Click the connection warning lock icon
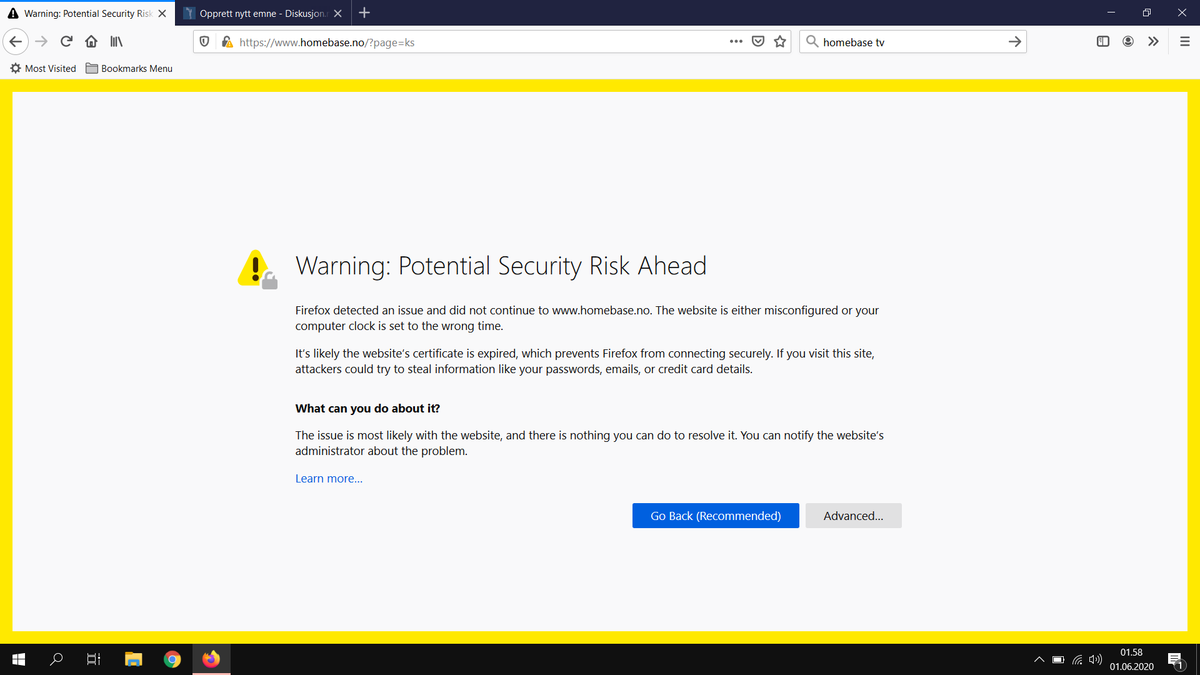The width and height of the screenshot is (1200, 675). pyautogui.click(x=227, y=42)
